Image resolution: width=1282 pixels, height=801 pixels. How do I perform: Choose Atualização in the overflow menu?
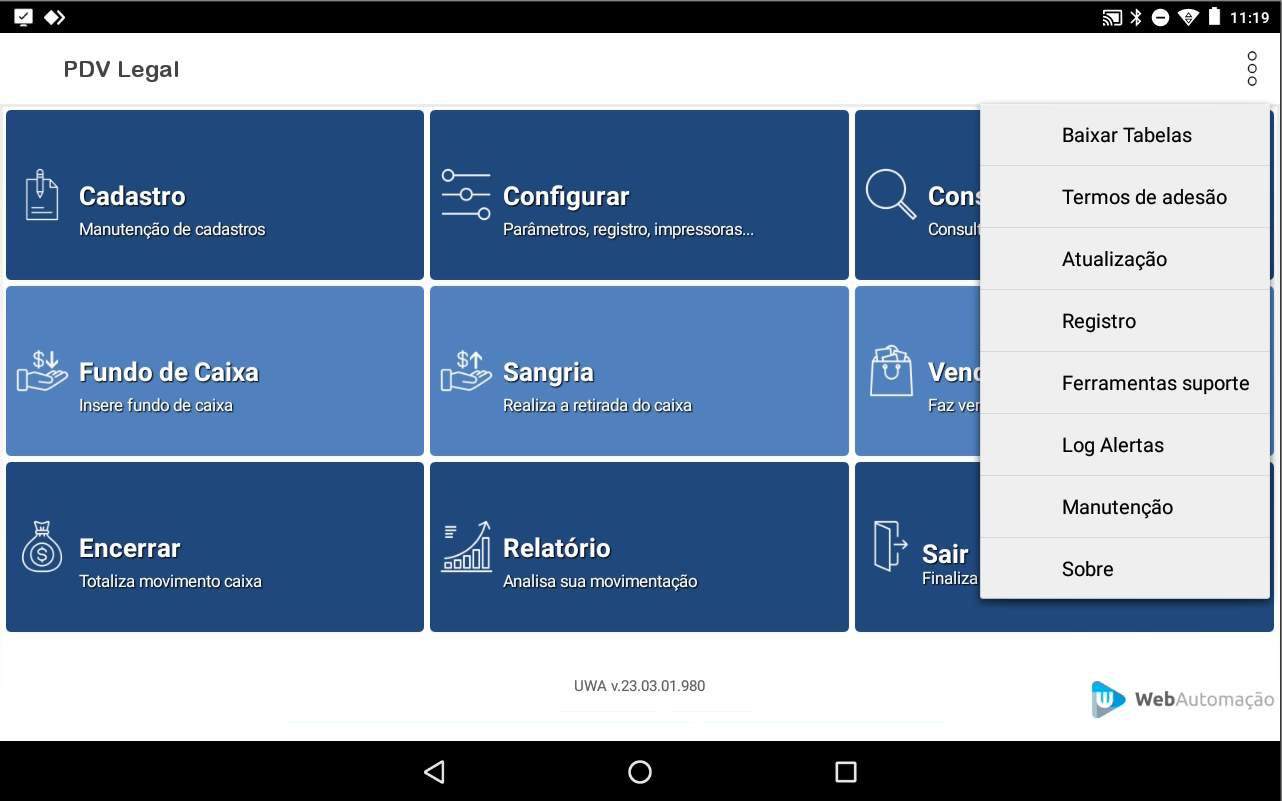(x=1114, y=259)
